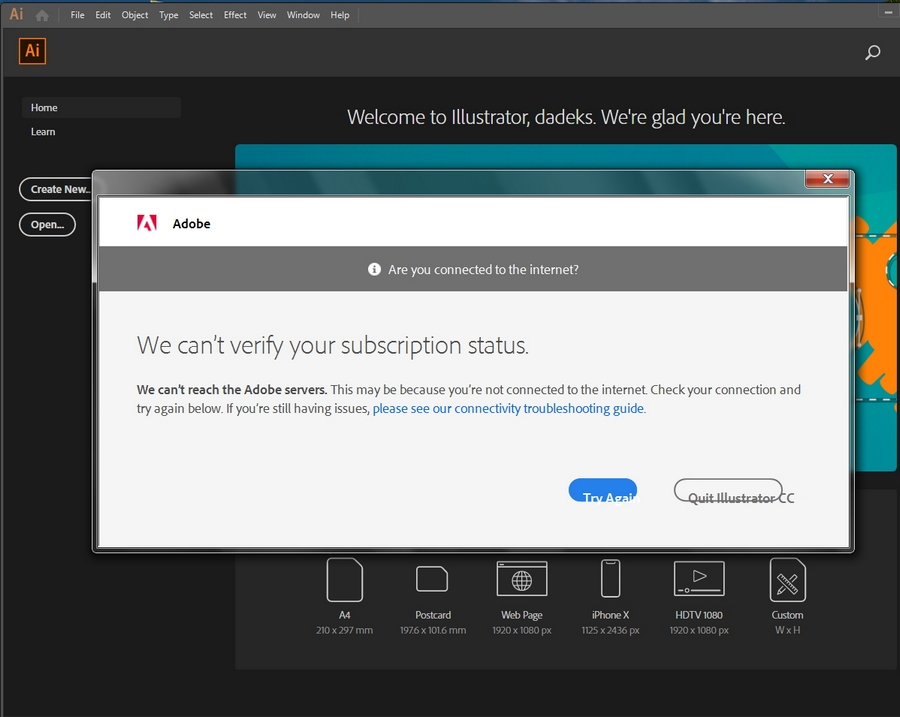Click the Open button
This screenshot has height=717, width=900.
tap(47, 224)
